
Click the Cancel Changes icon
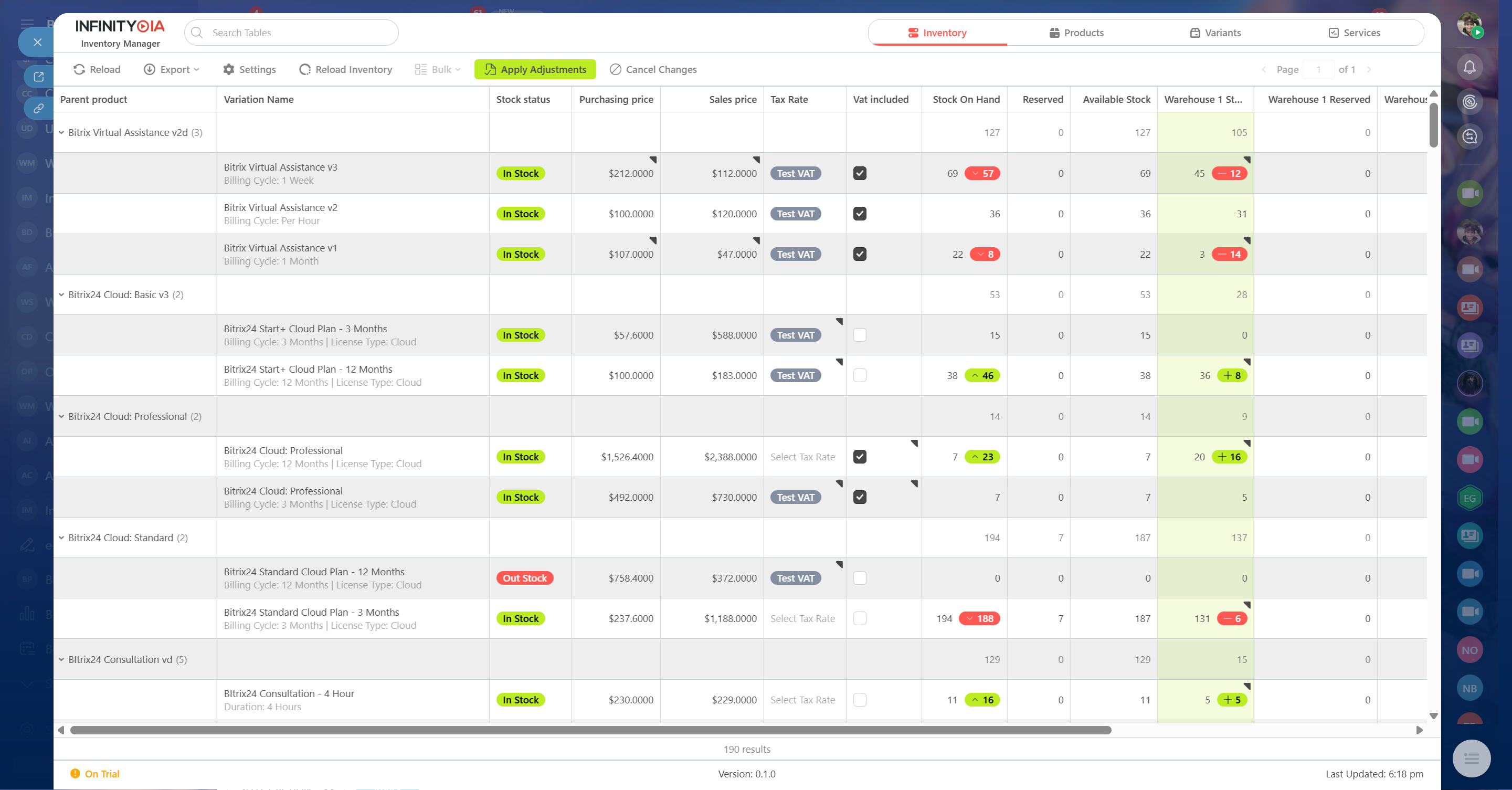[615, 69]
